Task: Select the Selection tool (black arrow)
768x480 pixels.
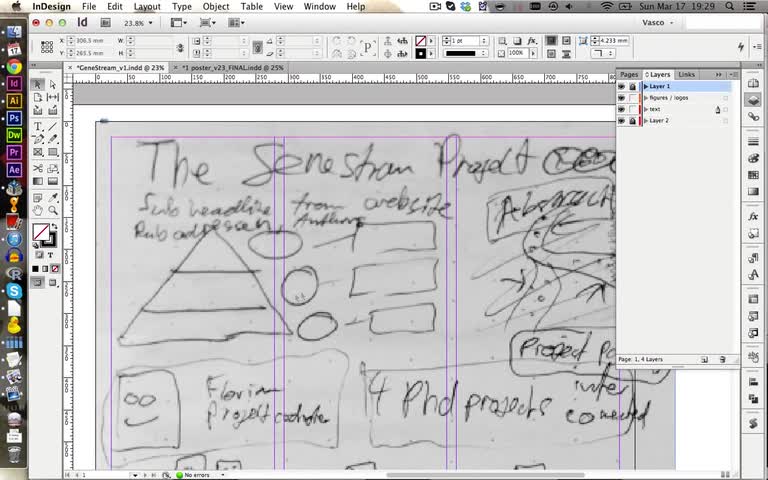Action: [38, 85]
